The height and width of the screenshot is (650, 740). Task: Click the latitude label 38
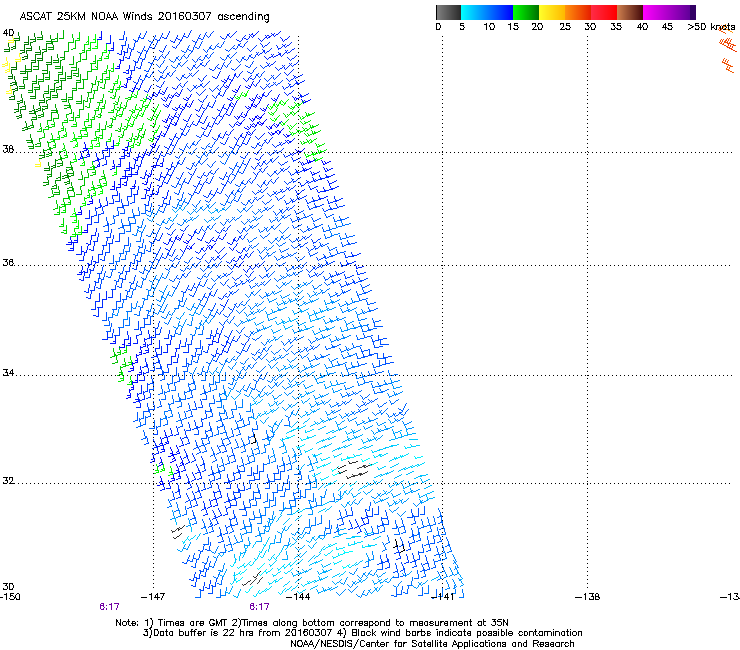click(8, 150)
